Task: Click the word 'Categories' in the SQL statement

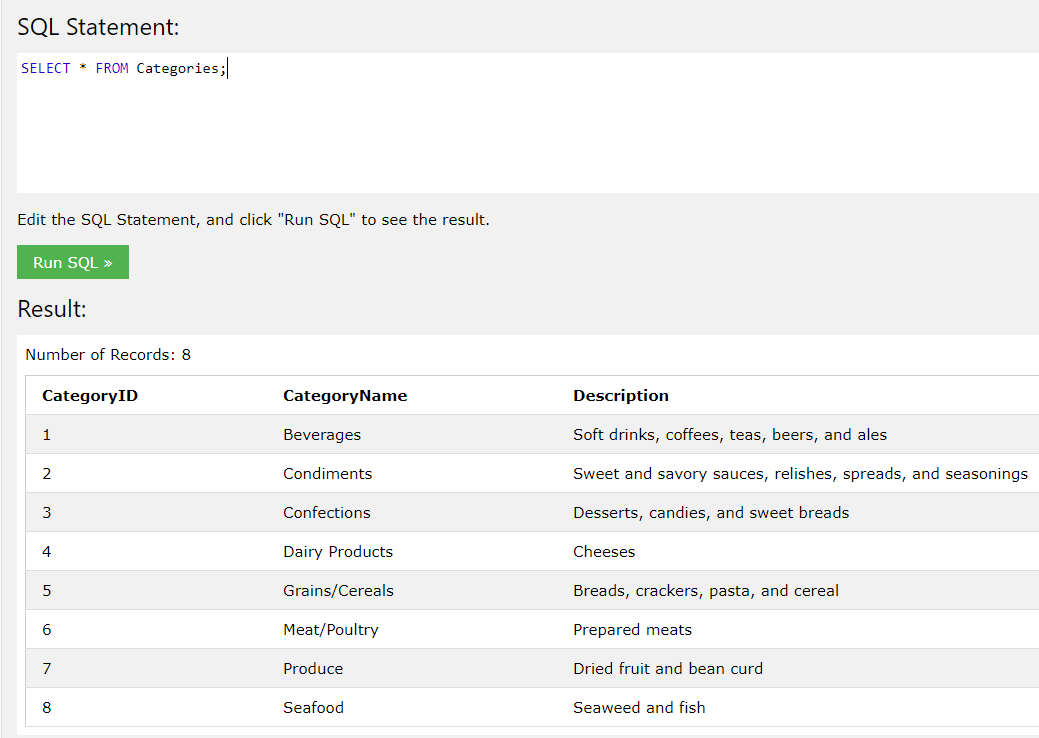Action: pyautogui.click(x=178, y=68)
